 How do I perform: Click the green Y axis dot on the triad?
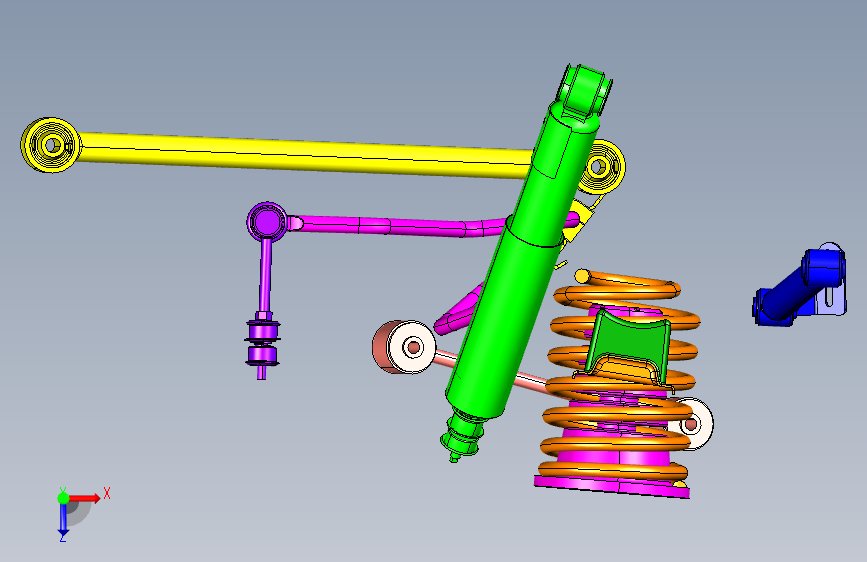[x=63, y=498]
